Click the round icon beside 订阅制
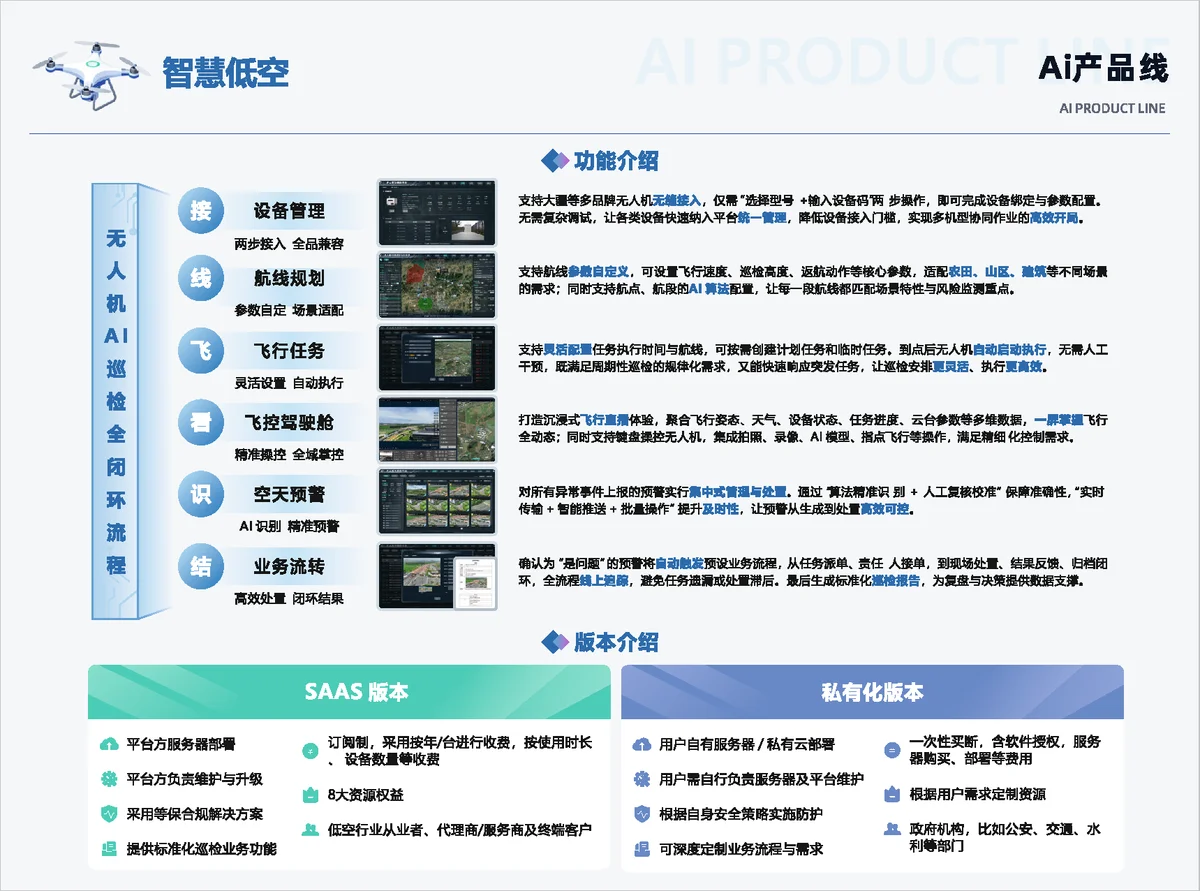Screen dimensions: 1200x891 (x=310, y=750)
